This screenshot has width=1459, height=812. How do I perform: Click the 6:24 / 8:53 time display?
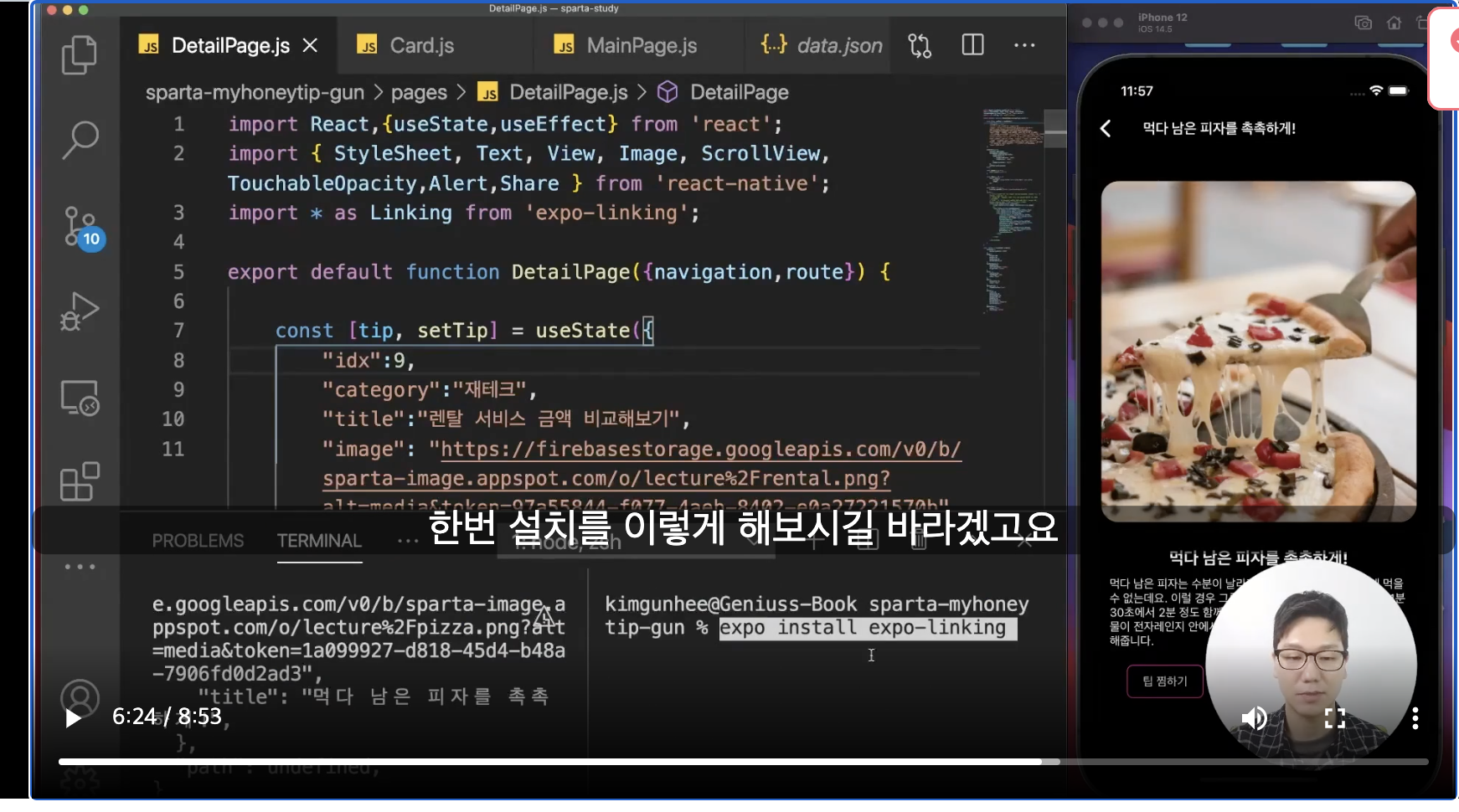point(167,717)
